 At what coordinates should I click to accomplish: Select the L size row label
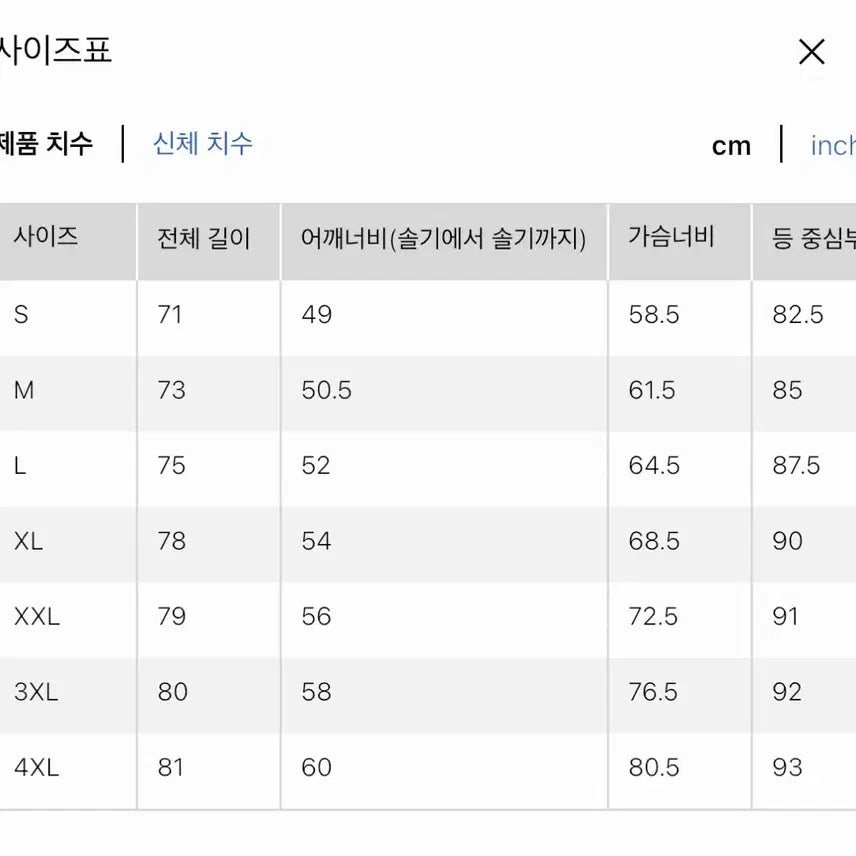click(x=21, y=466)
